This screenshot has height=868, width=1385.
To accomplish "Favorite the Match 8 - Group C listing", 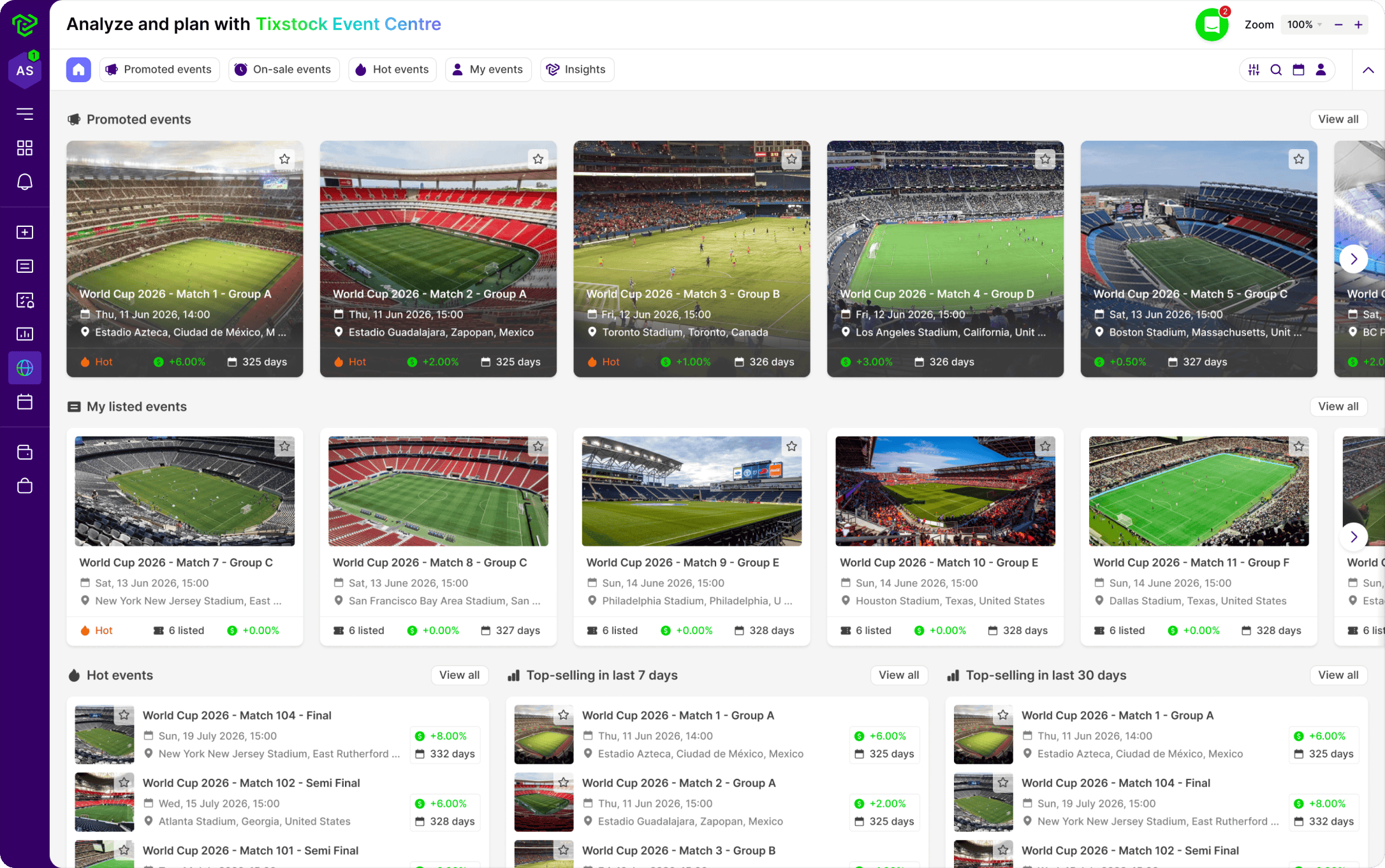I will (538, 446).
